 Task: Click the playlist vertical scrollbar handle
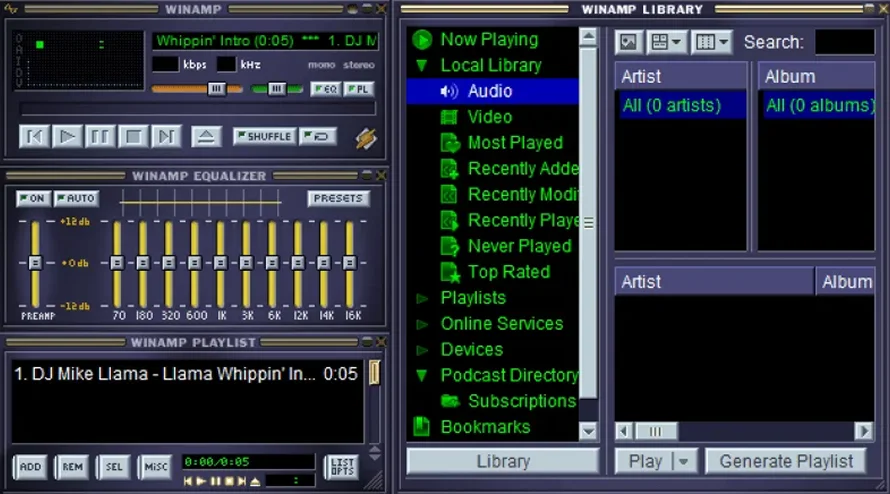(x=374, y=372)
